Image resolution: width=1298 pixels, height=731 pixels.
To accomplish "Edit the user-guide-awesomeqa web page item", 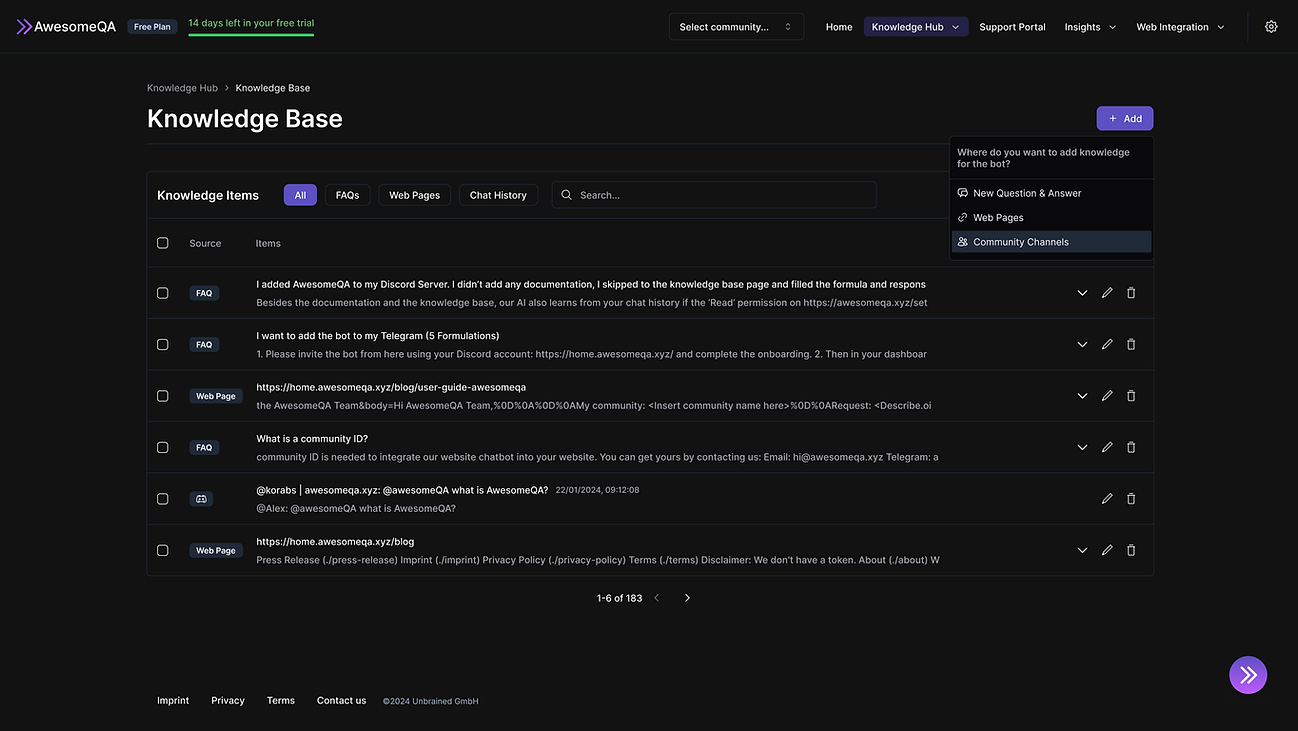I will point(1107,396).
